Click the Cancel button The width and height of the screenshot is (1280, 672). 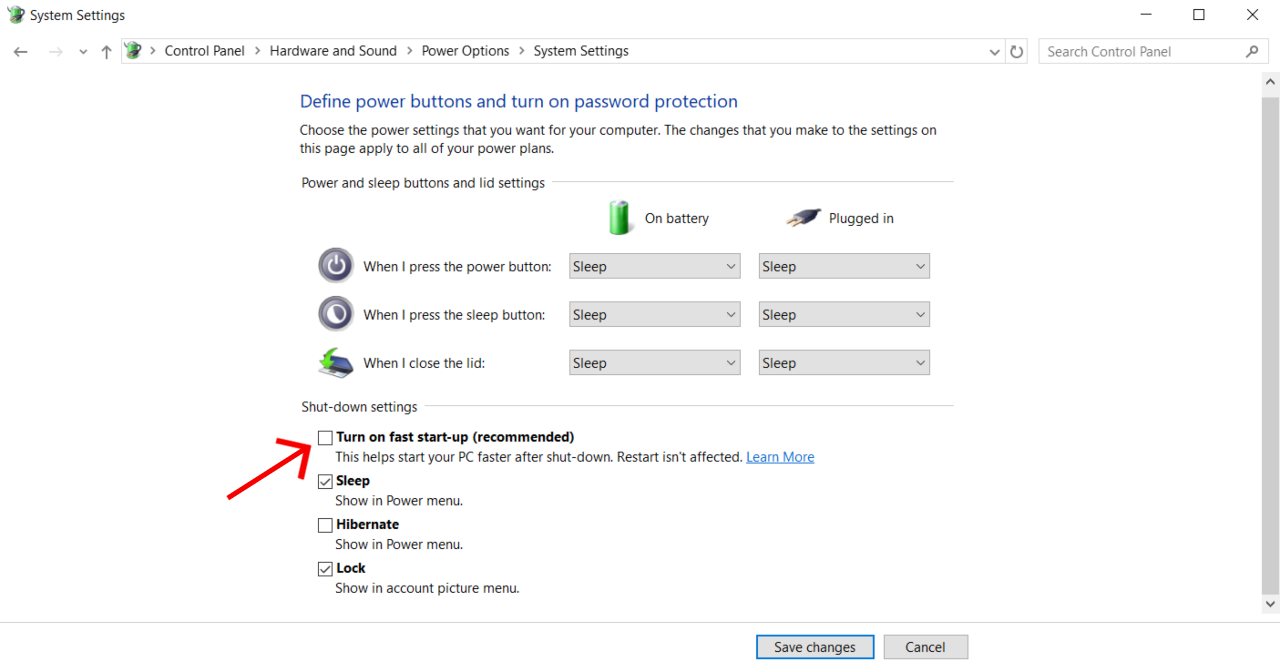tap(925, 647)
